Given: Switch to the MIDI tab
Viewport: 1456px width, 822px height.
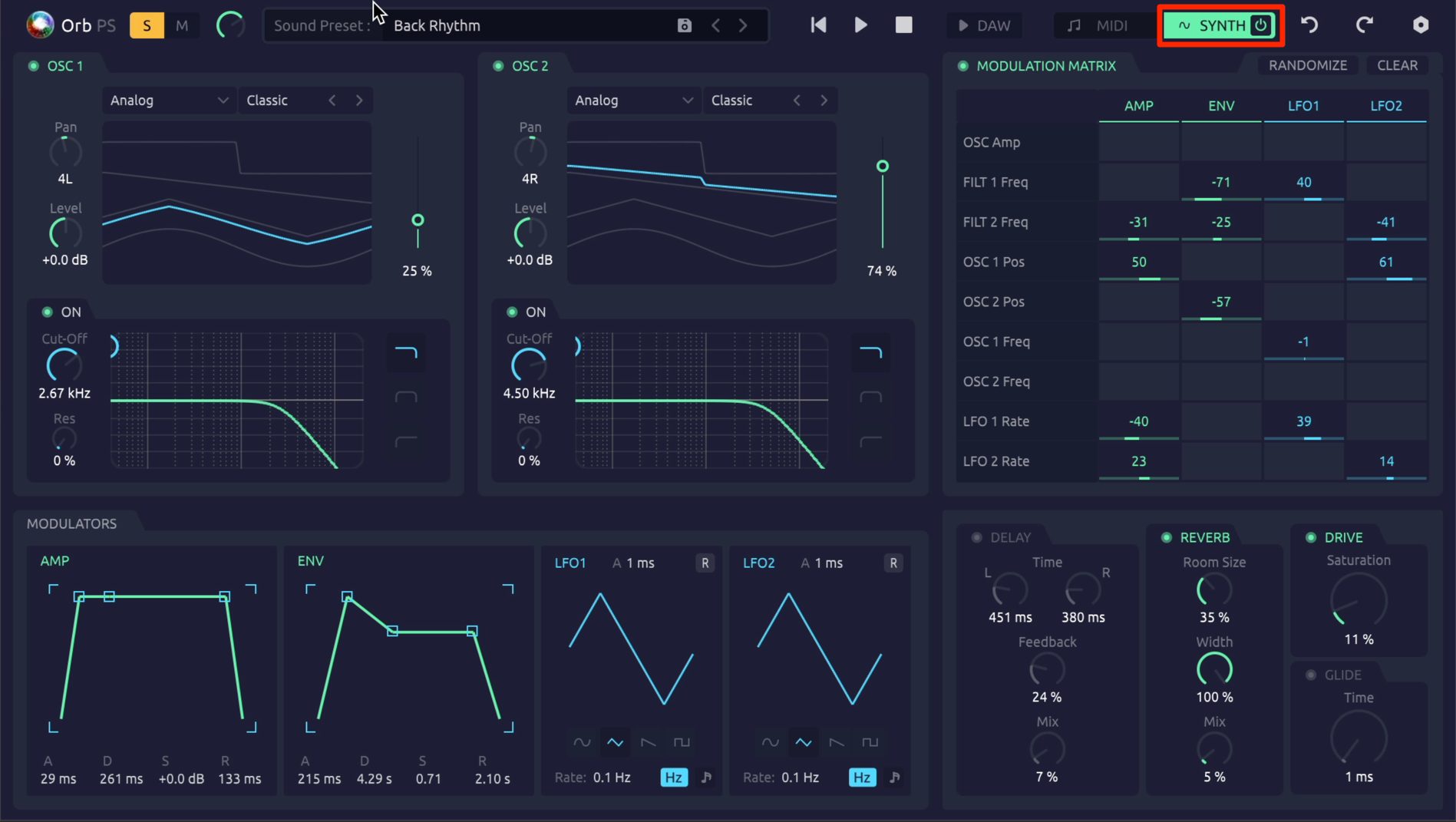Looking at the screenshot, I should pos(1098,25).
